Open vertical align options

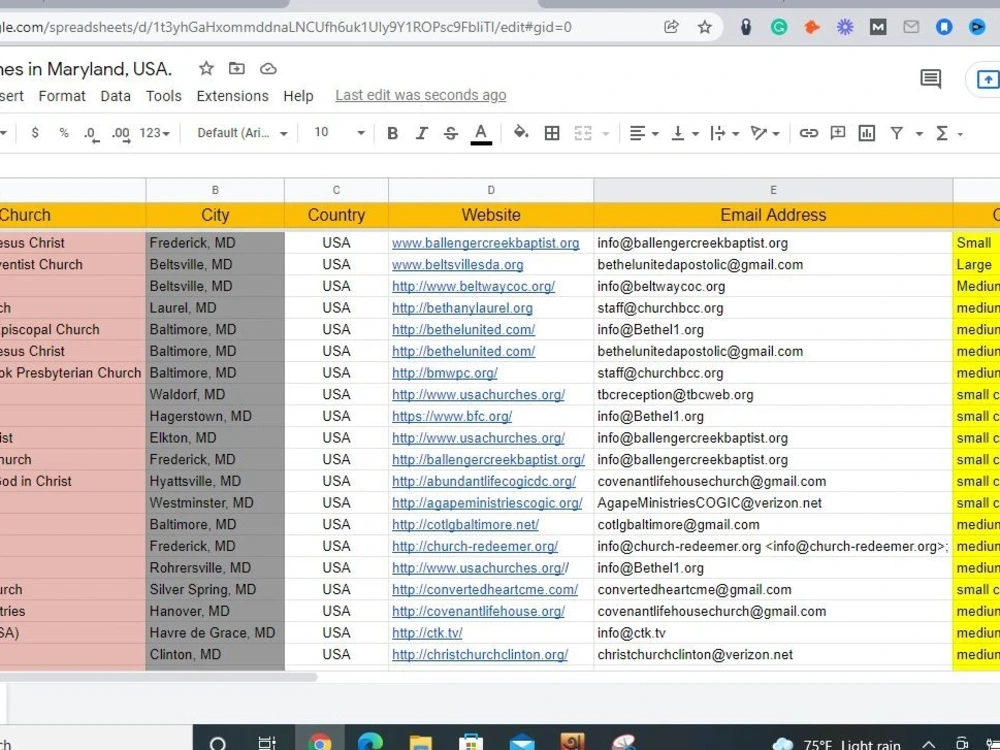coord(685,133)
